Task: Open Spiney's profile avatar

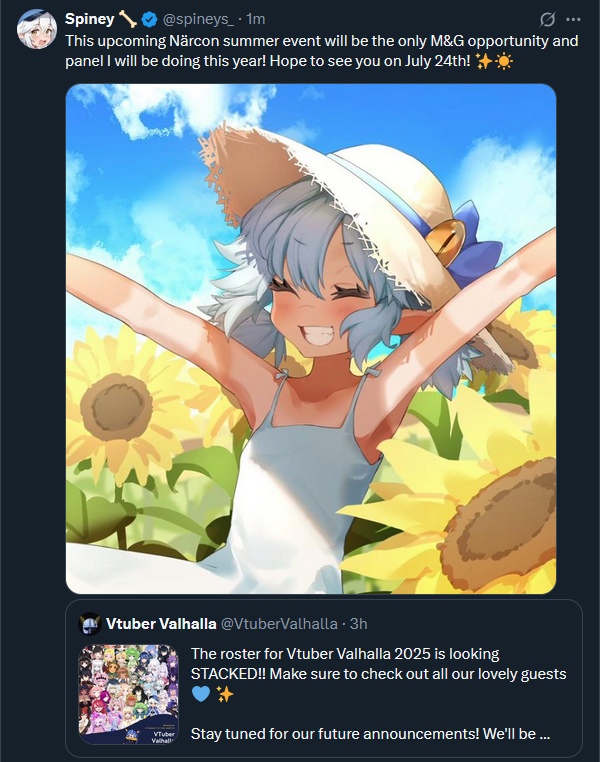Action: tap(37, 29)
